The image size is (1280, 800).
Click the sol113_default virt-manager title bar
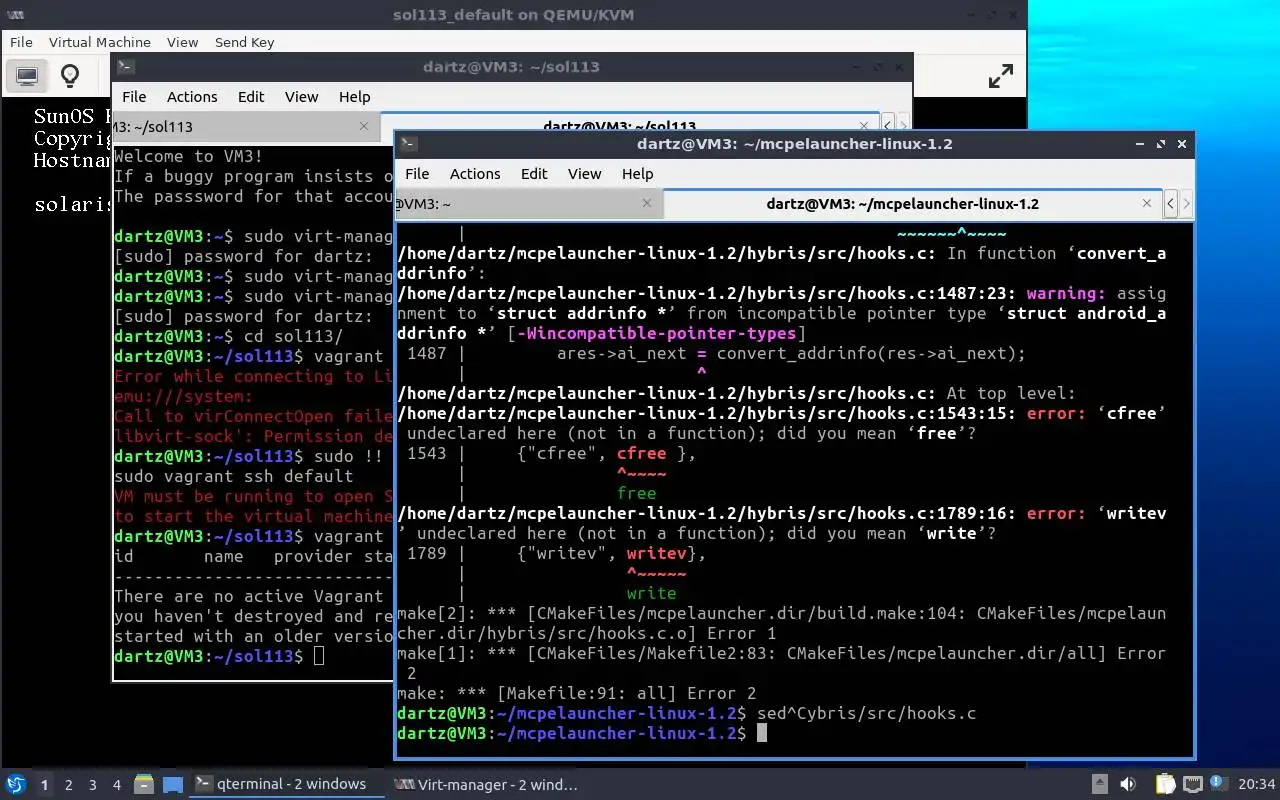coord(513,14)
